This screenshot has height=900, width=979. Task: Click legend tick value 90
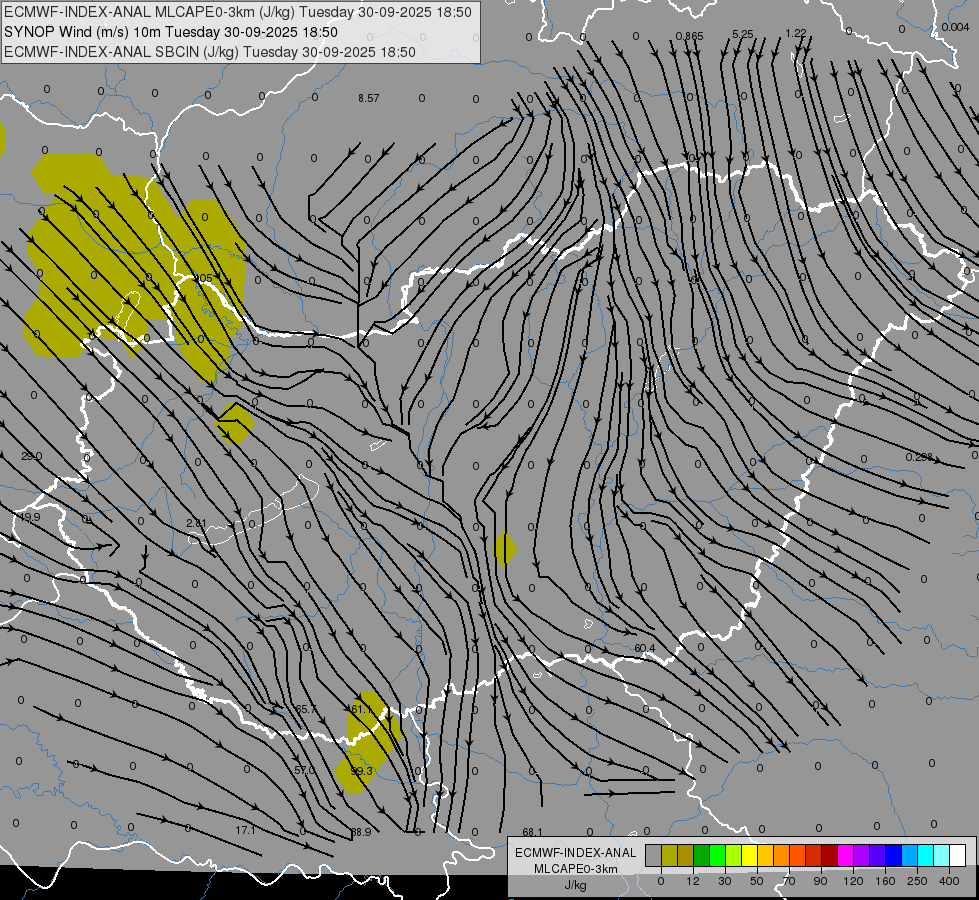pyautogui.click(x=820, y=881)
